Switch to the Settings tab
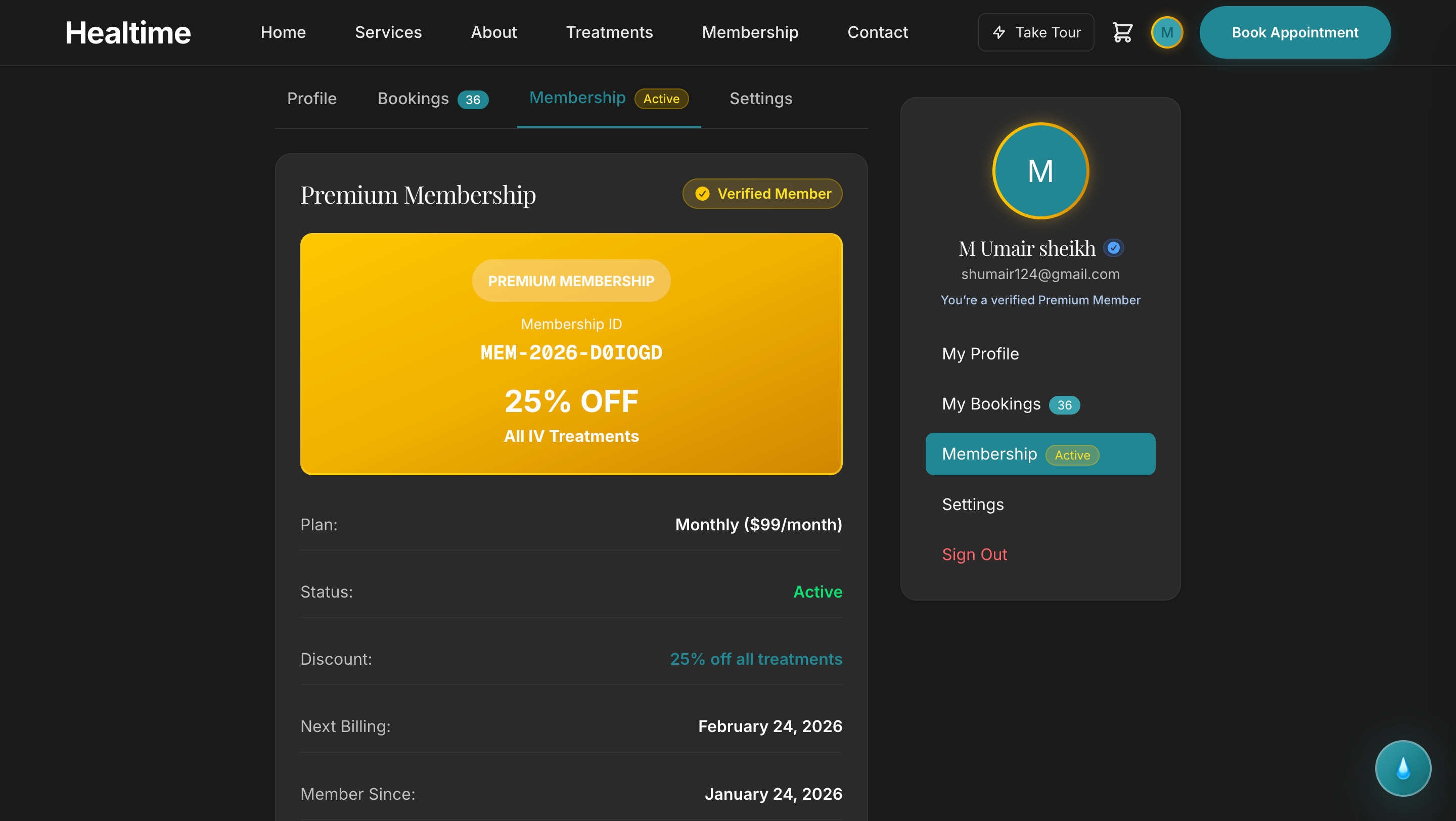This screenshot has width=1456, height=821. [x=761, y=98]
